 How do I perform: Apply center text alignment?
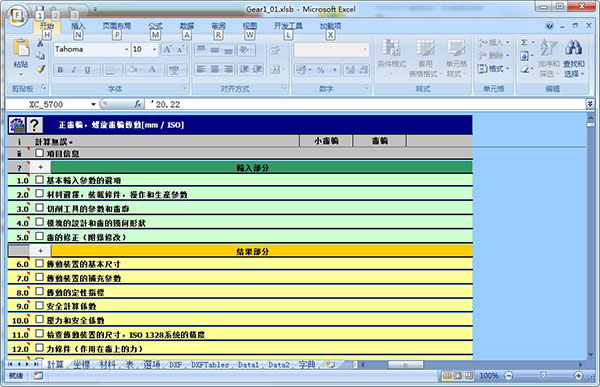(215, 69)
